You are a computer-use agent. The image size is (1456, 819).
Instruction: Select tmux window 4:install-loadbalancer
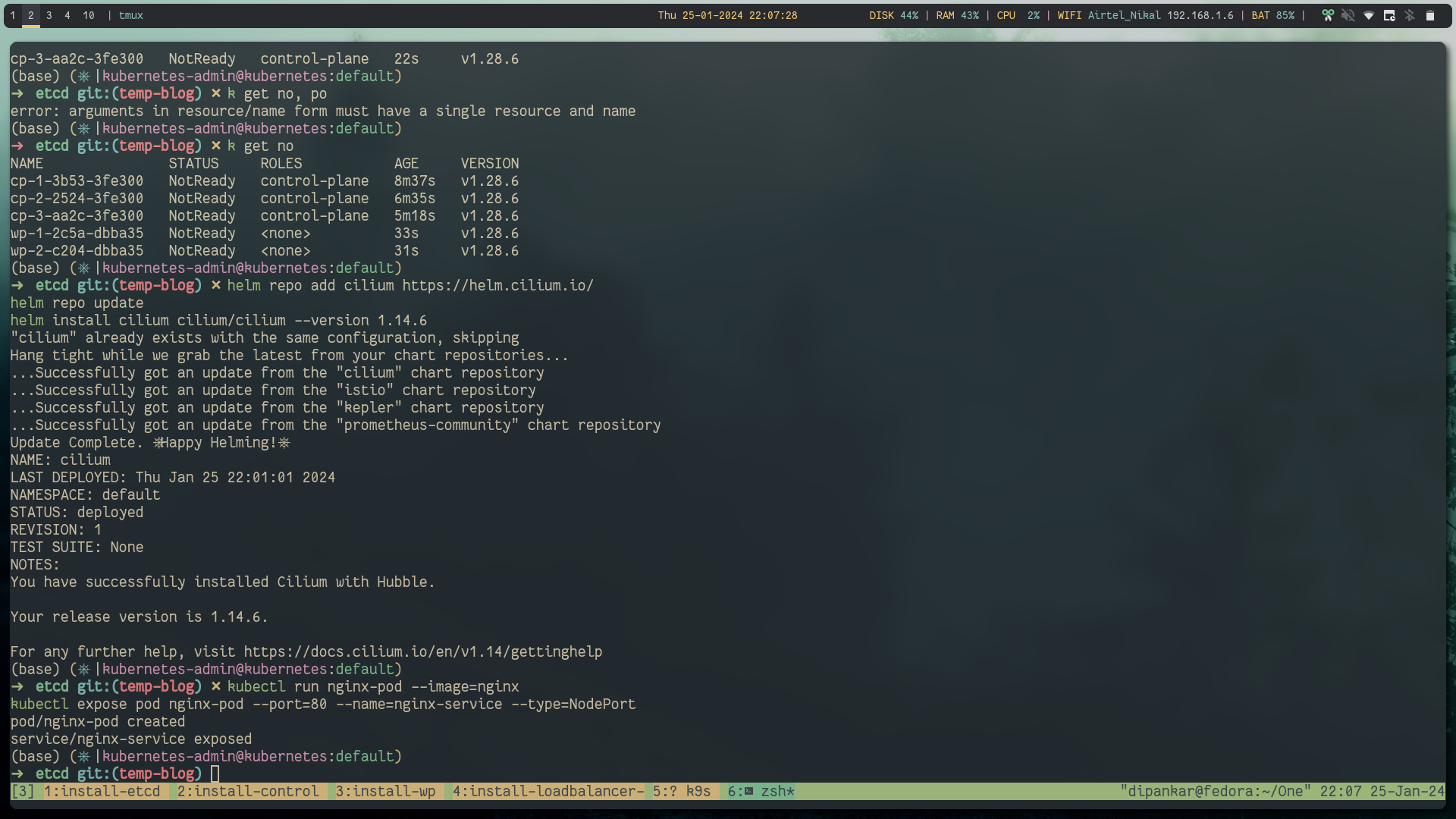548,792
